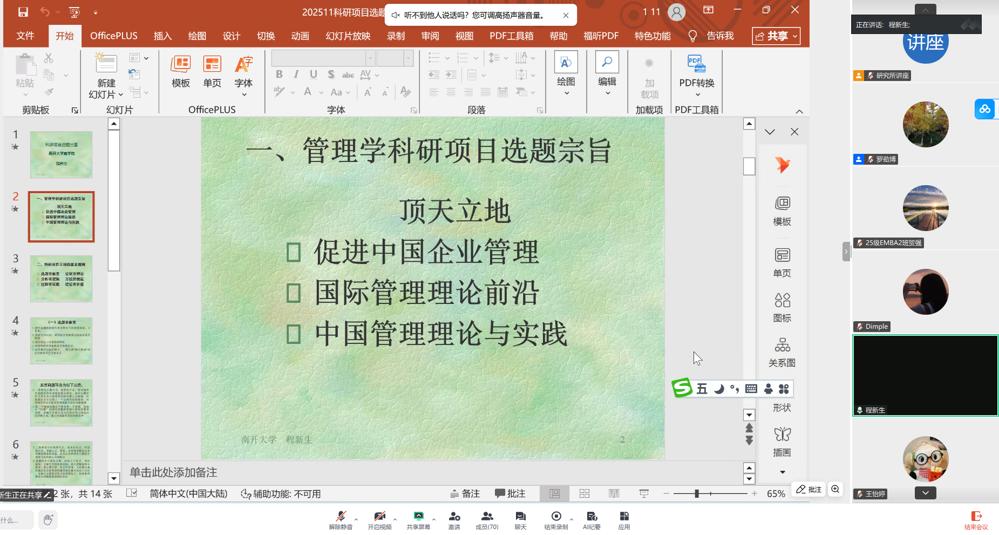The width and height of the screenshot is (999, 535).
Task: Toggle underline U in the font group
Action: point(313,75)
